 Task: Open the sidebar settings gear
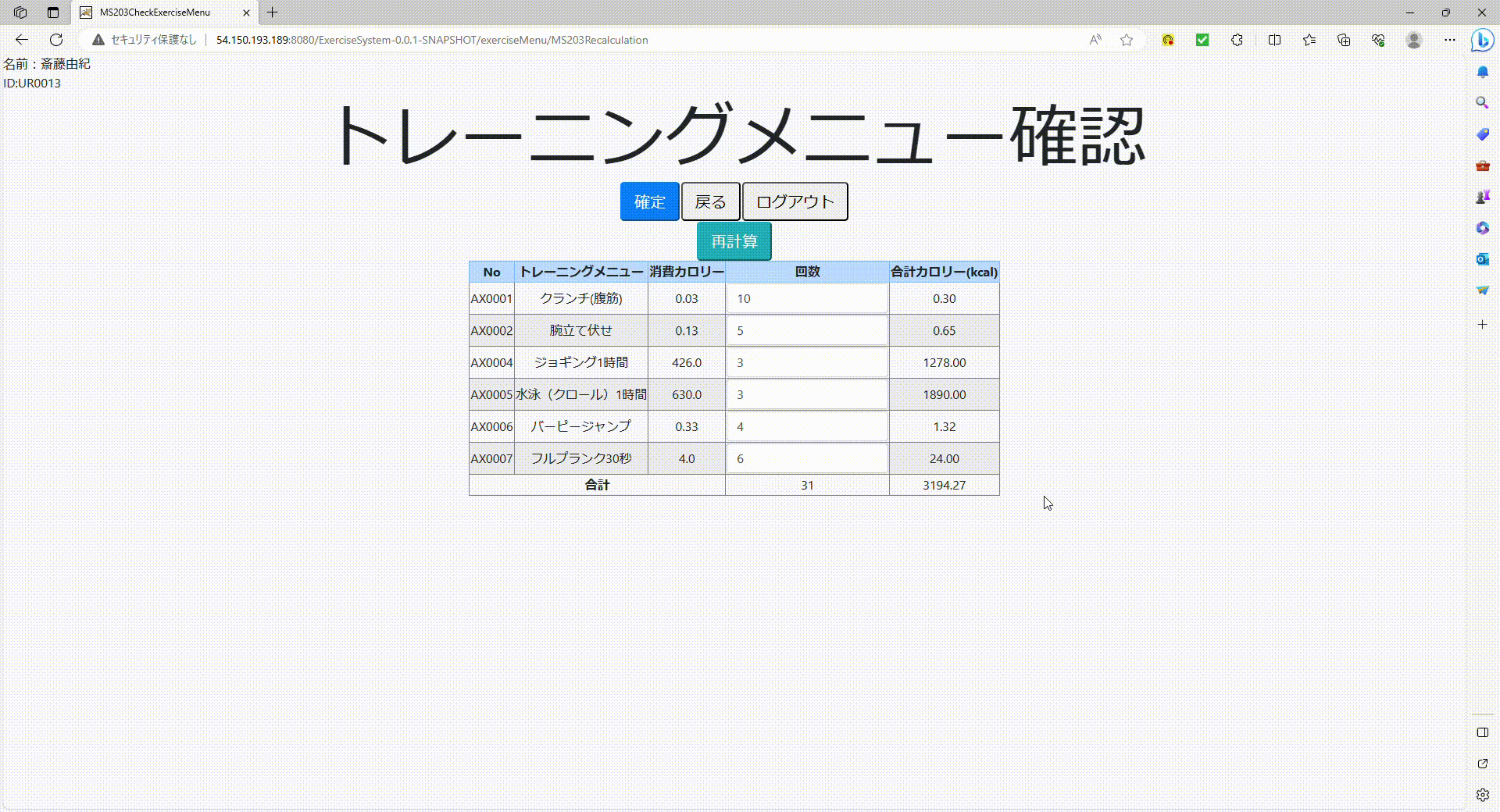tap(1481, 795)
